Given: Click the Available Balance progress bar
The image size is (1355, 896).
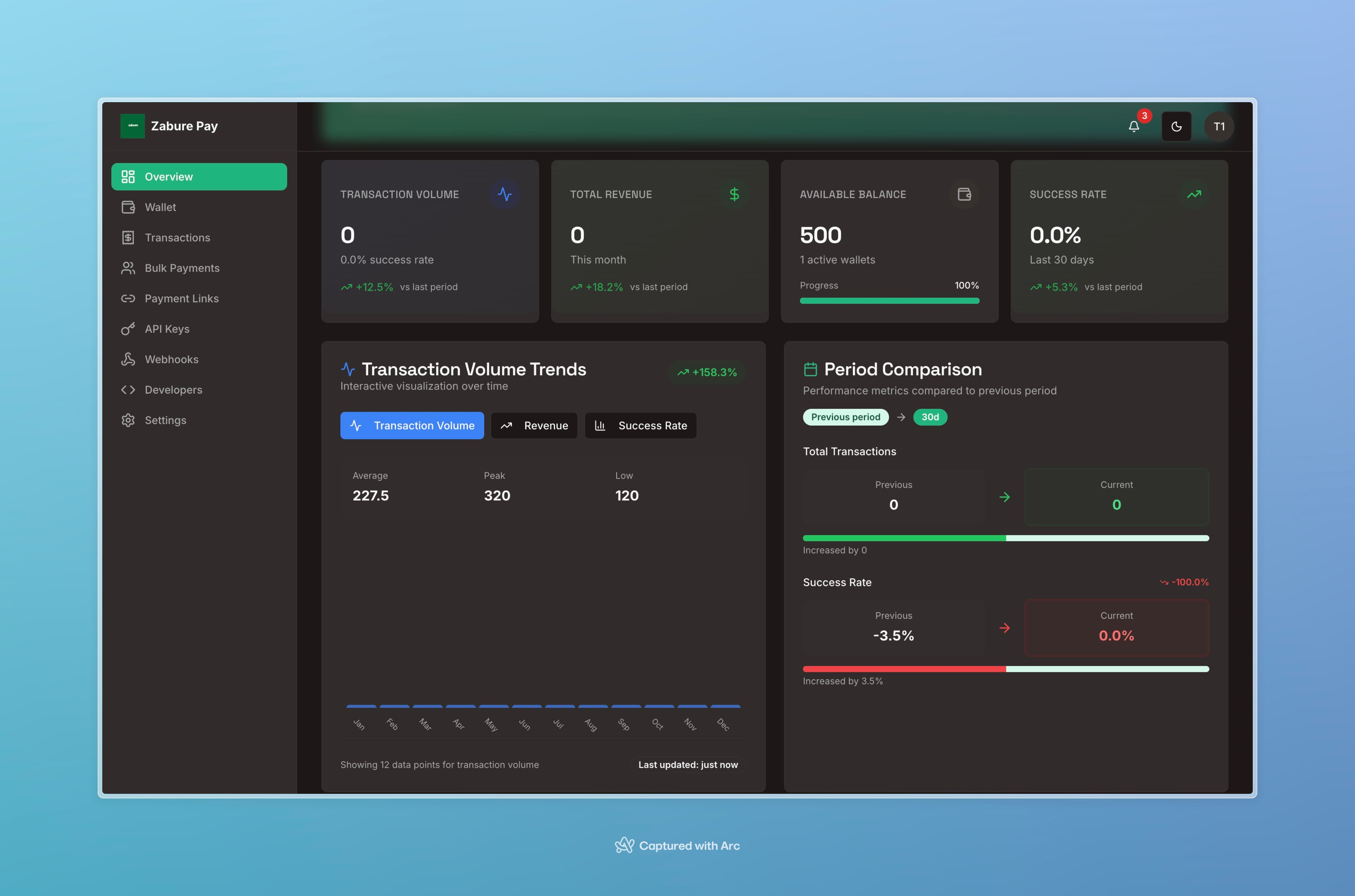Looking at the screenshot, I should [x=889, y=301].
